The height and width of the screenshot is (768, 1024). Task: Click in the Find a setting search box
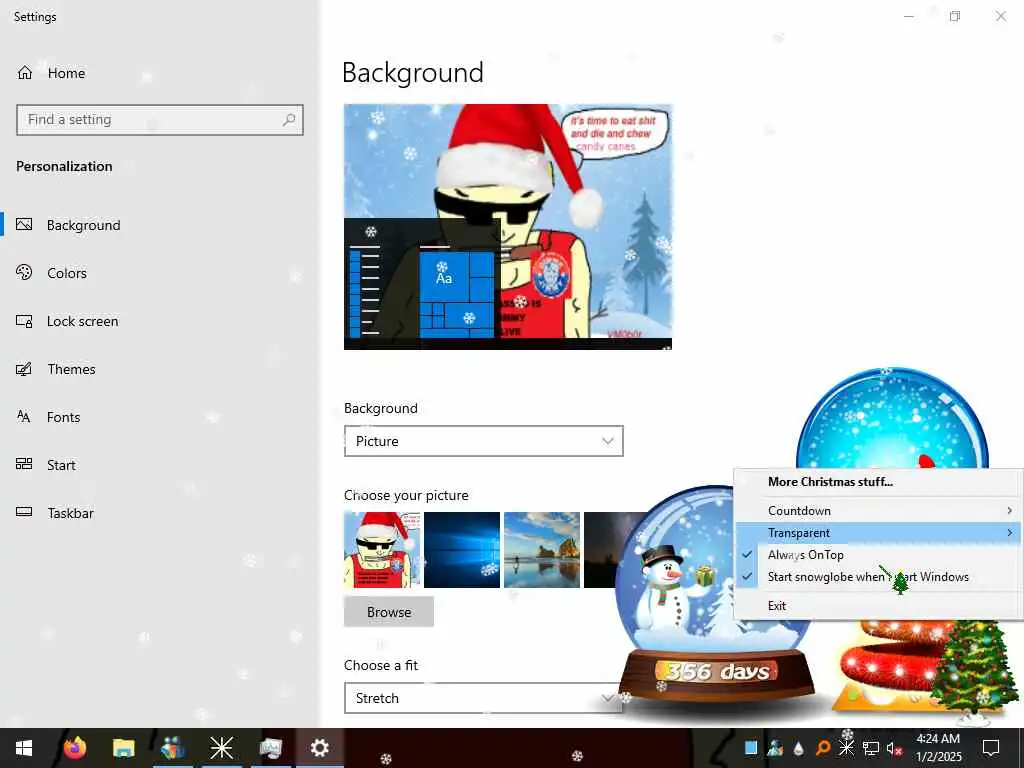159,120
